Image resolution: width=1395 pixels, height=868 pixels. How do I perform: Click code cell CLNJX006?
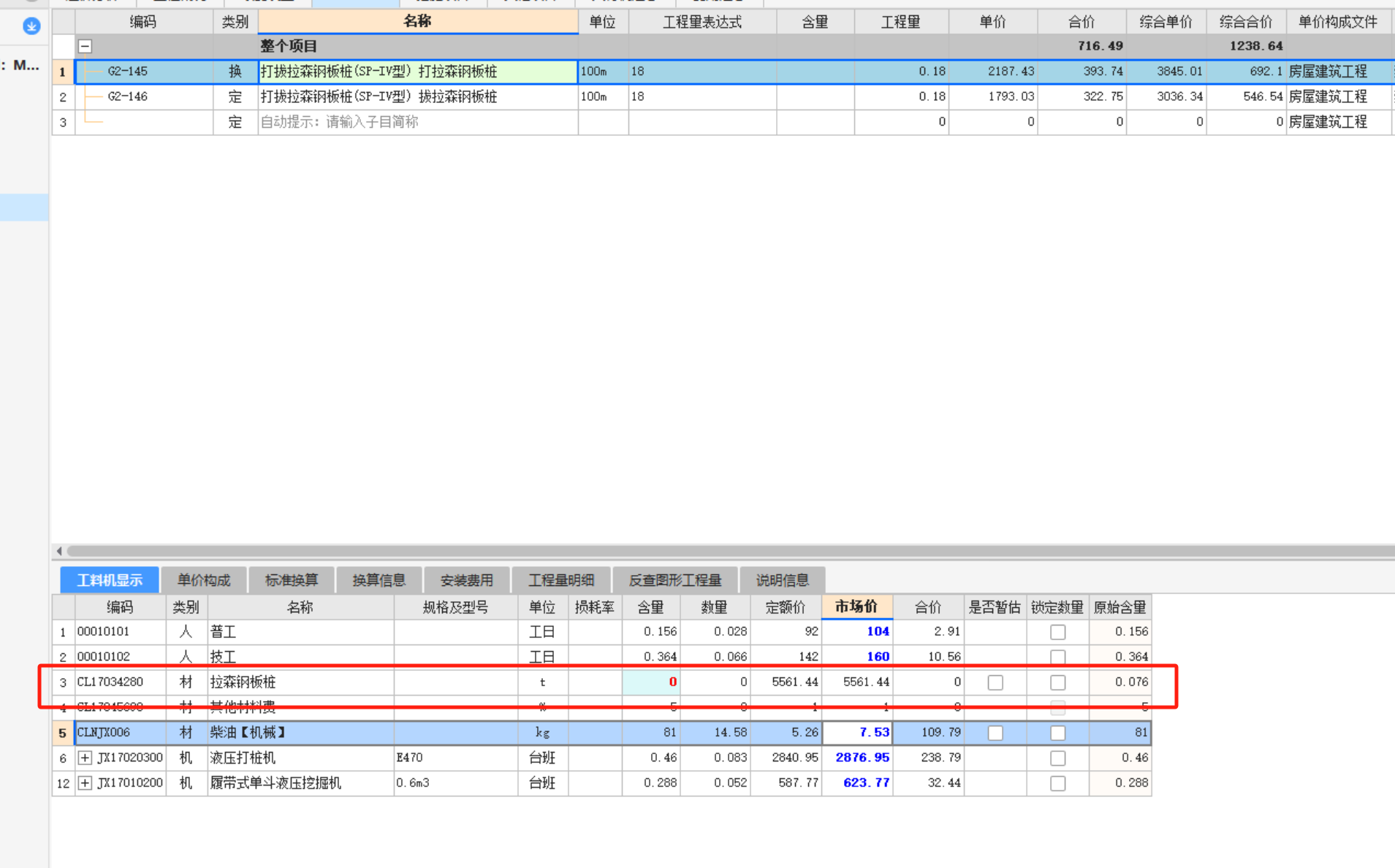(x=121, y=732)
